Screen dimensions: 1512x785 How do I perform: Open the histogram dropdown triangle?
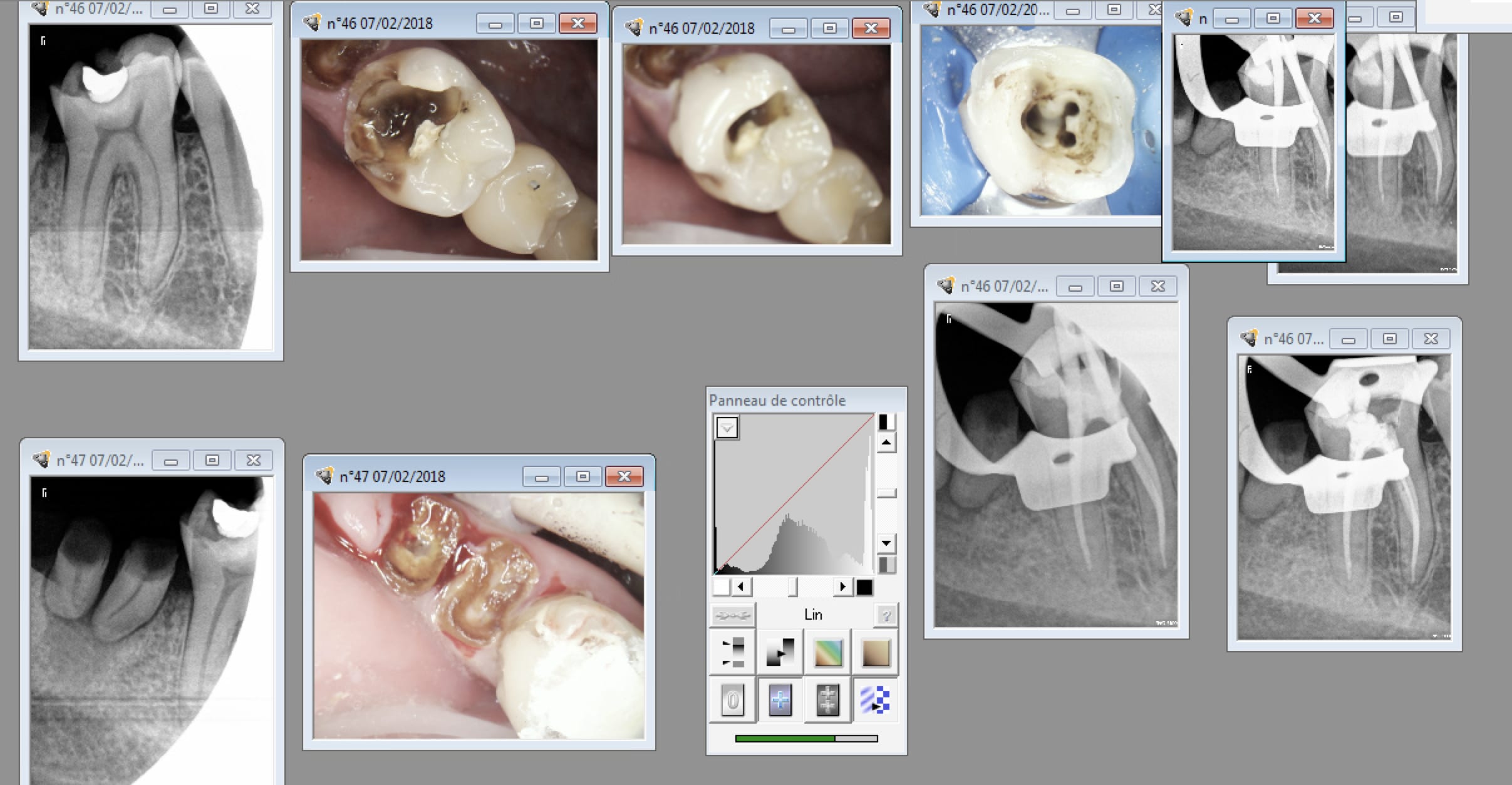727,428
